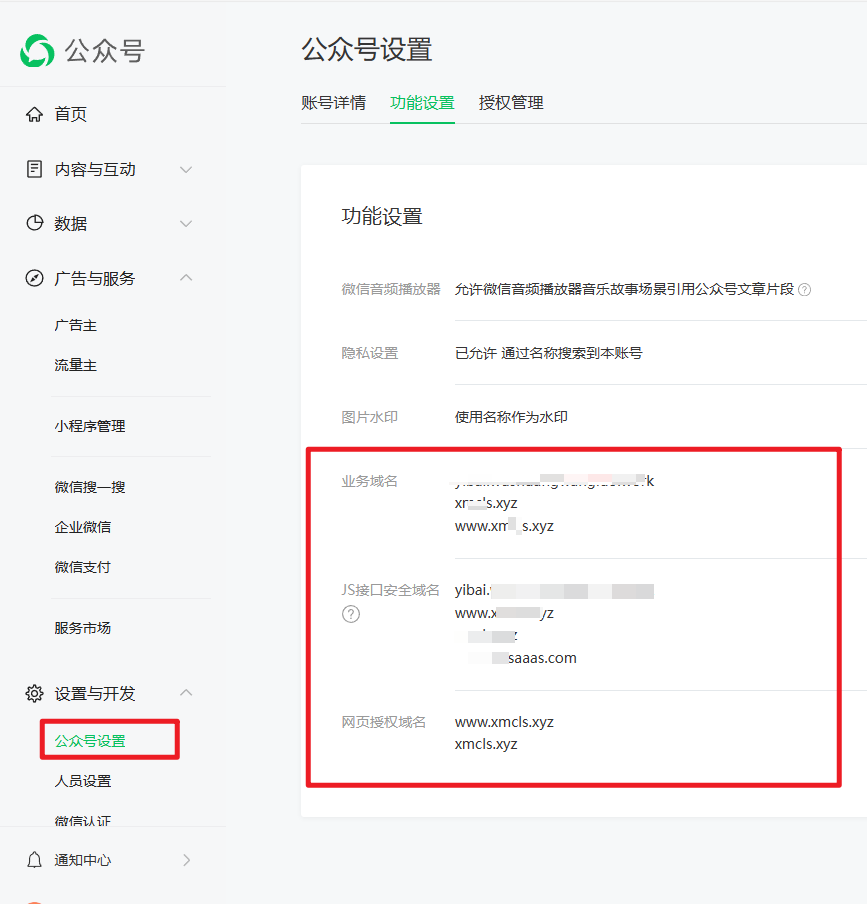
Task: Open 小程序管理 in the sidebar
Action: click(90, 426)
